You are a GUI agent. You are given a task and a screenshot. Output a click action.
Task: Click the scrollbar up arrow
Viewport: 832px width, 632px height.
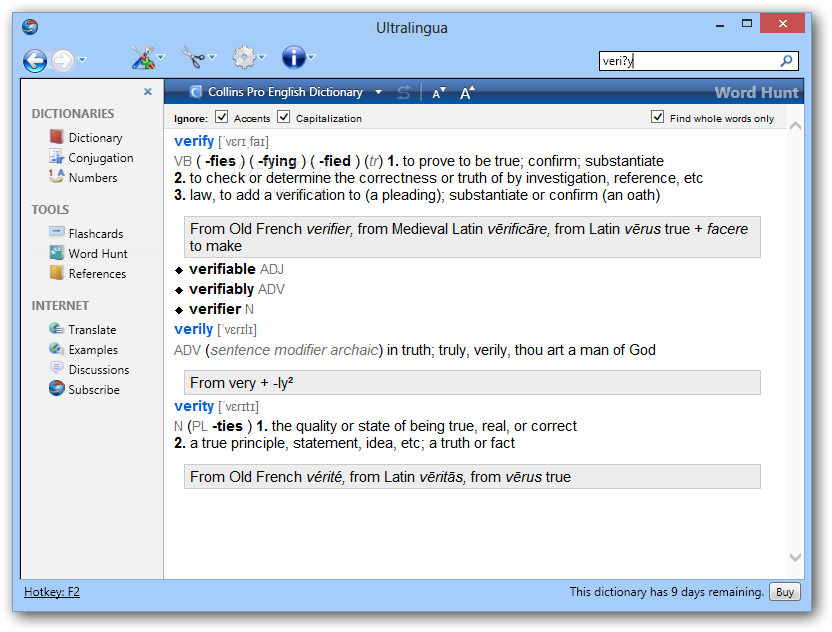[795, 126]
